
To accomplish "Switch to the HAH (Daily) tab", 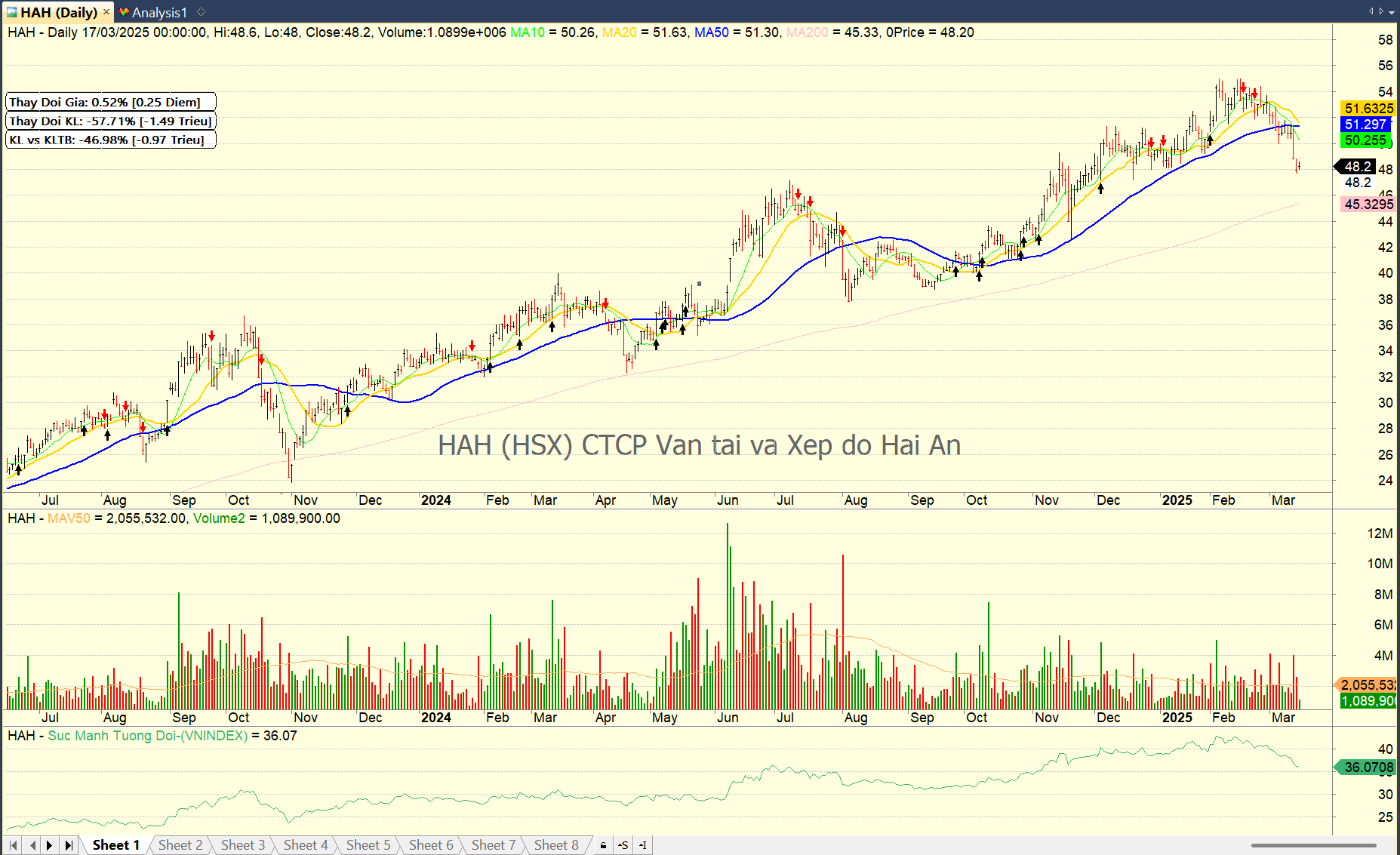I will [x=59, y=12].
